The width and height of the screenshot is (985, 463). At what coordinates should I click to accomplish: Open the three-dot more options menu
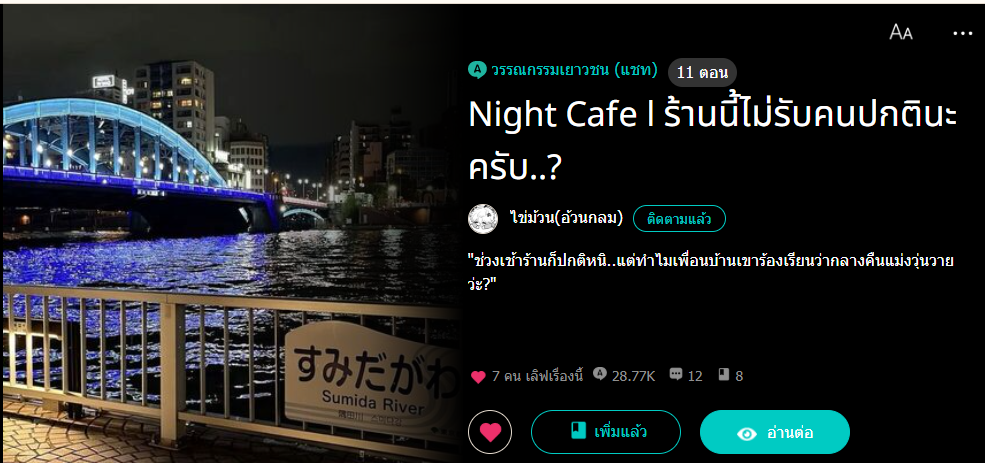[x=962, y=33]
